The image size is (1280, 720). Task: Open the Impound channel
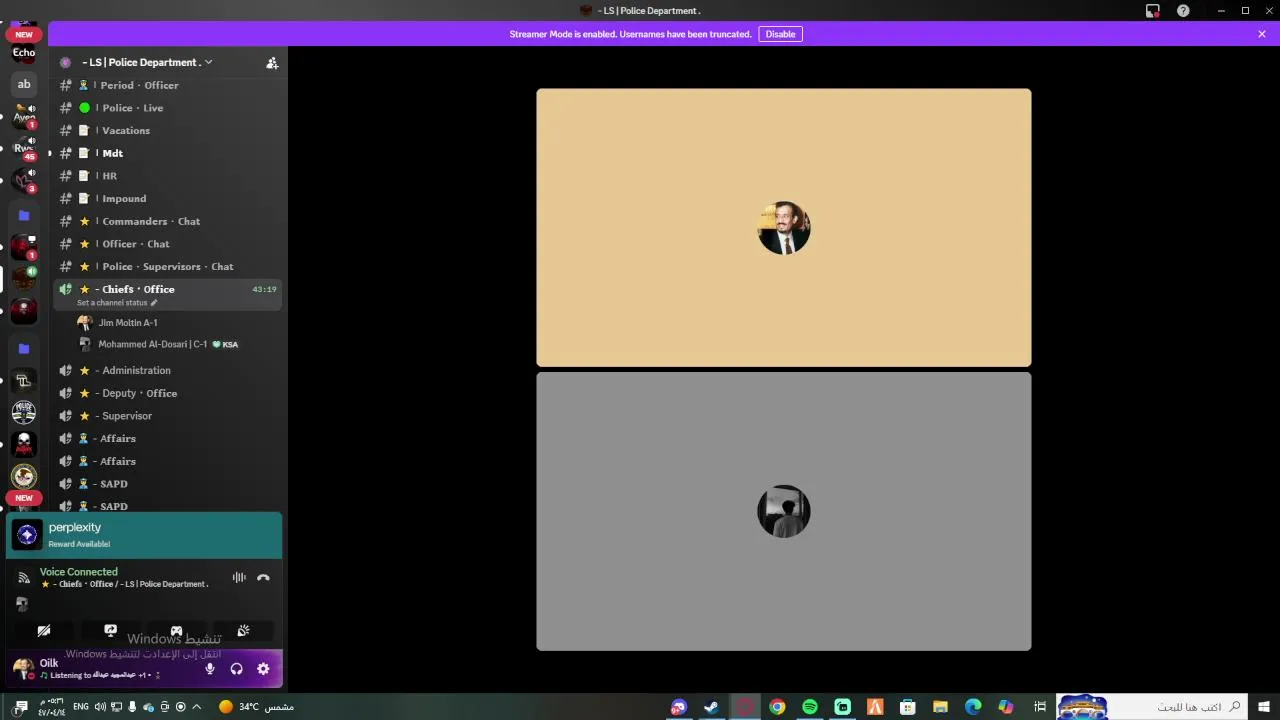(167, 198)
